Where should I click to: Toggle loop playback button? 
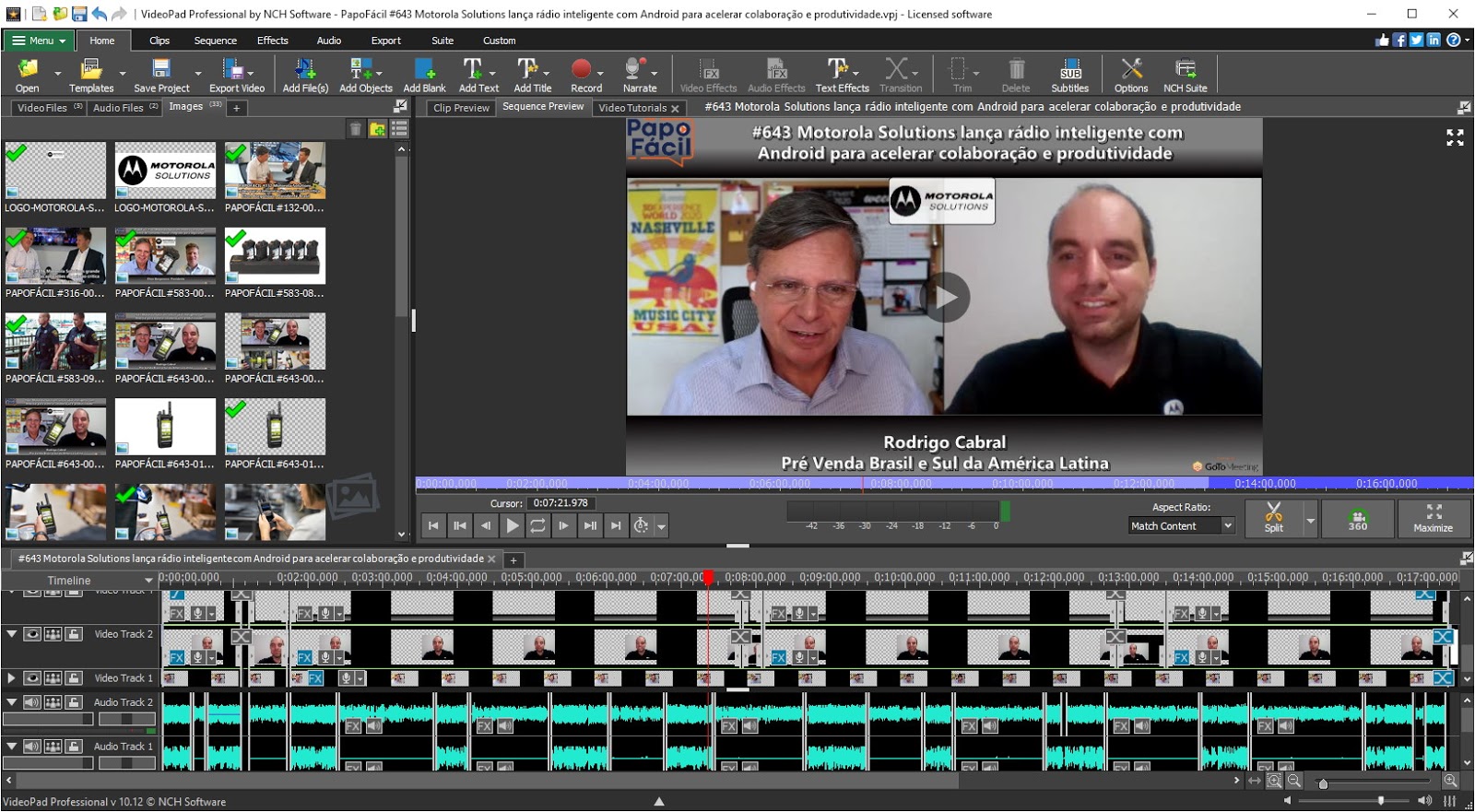coord(537,525)
